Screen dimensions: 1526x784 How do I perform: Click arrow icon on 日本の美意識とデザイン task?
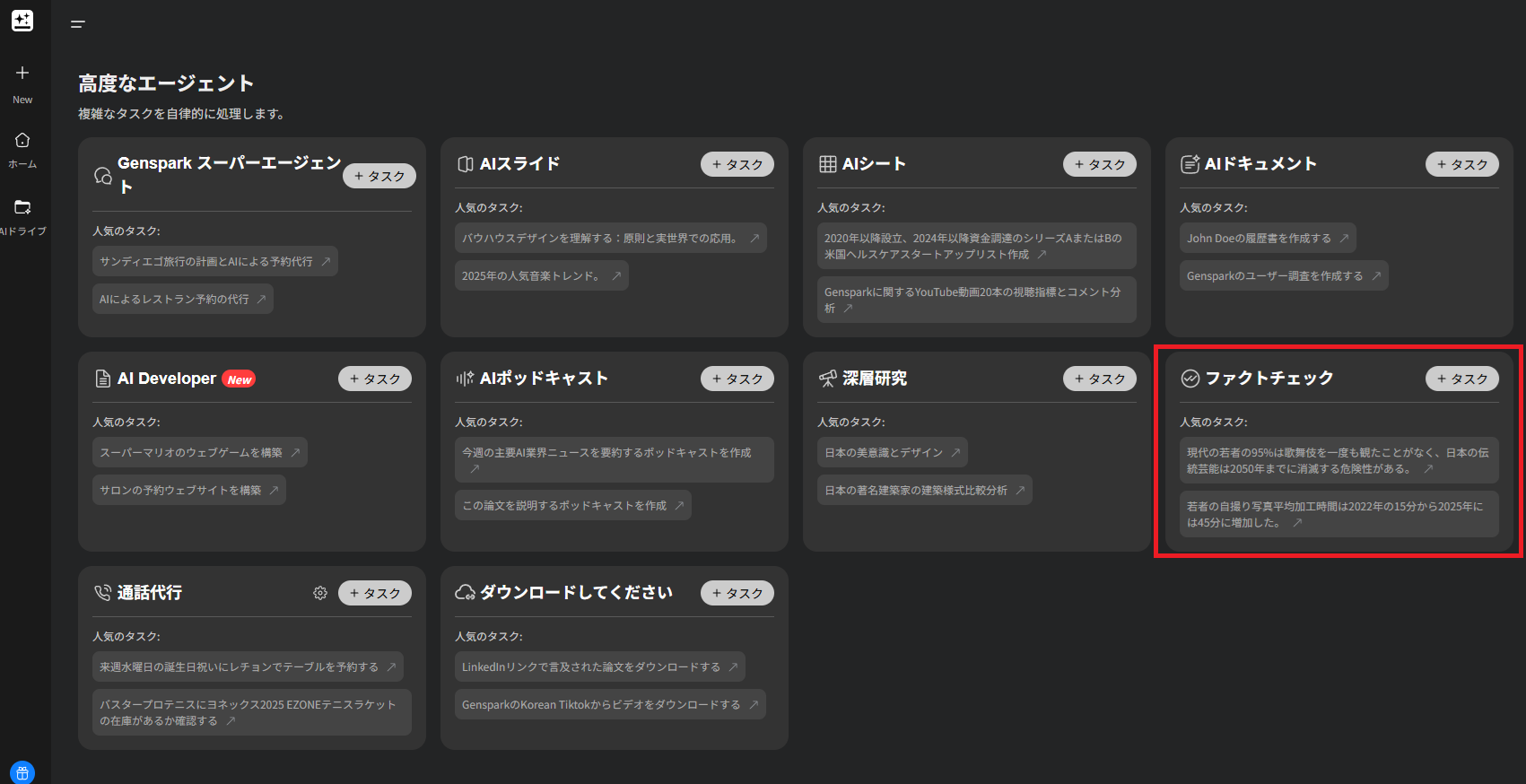956,452
